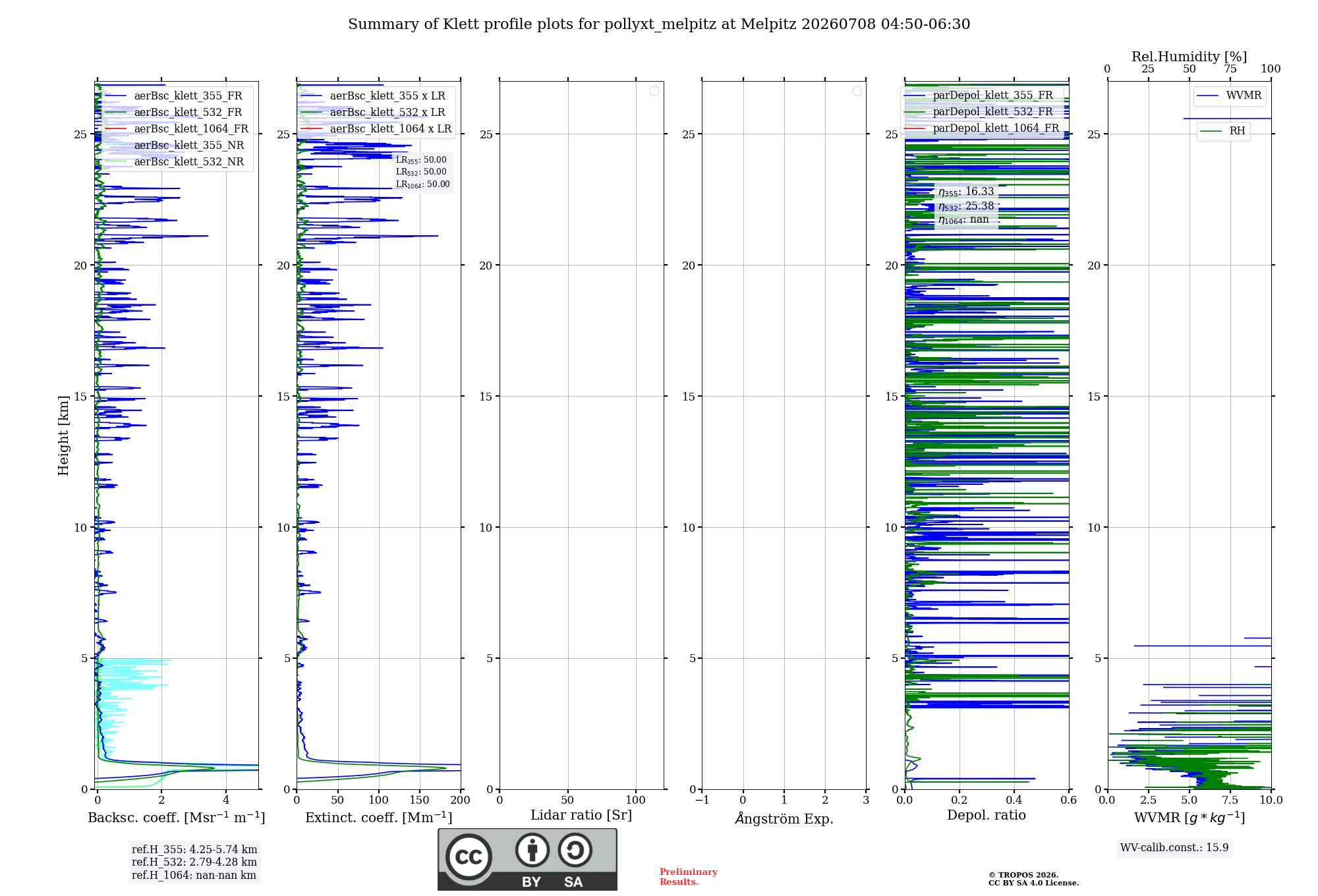The height and width of the screenshot is (896, 1318).
Task: Click the Preliminary Results red label
Action: [688, 876]
